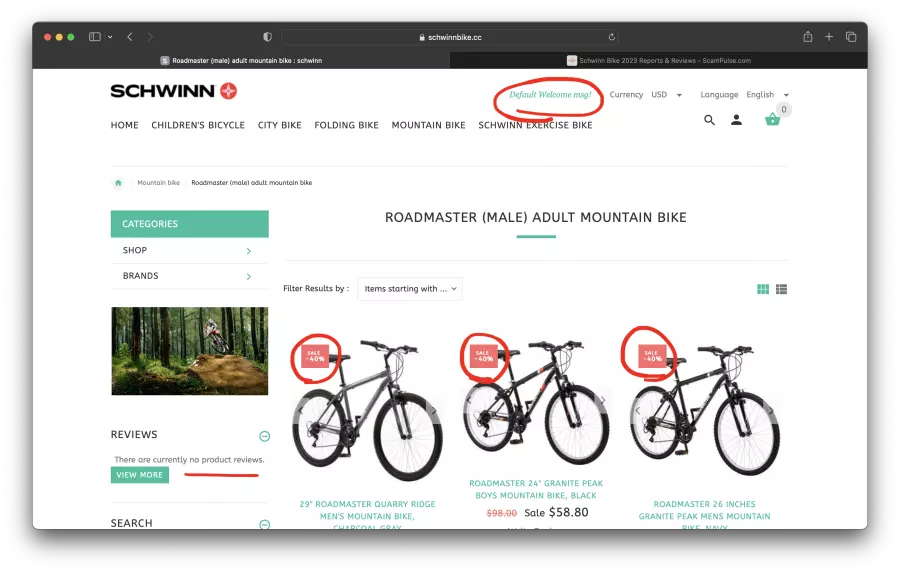
Task: Open the sidebar menu dropdown arrow in Safari
Action: point(110,37)
